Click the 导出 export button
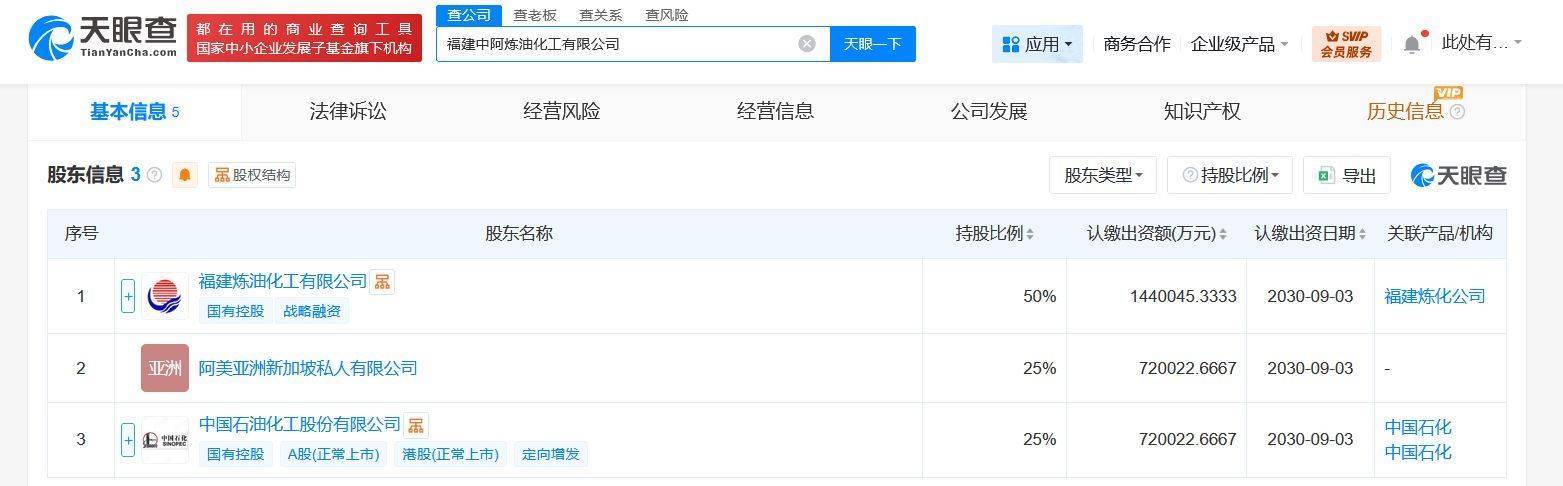Screen dimensions: 1563x486 (x=1347, y=175)
